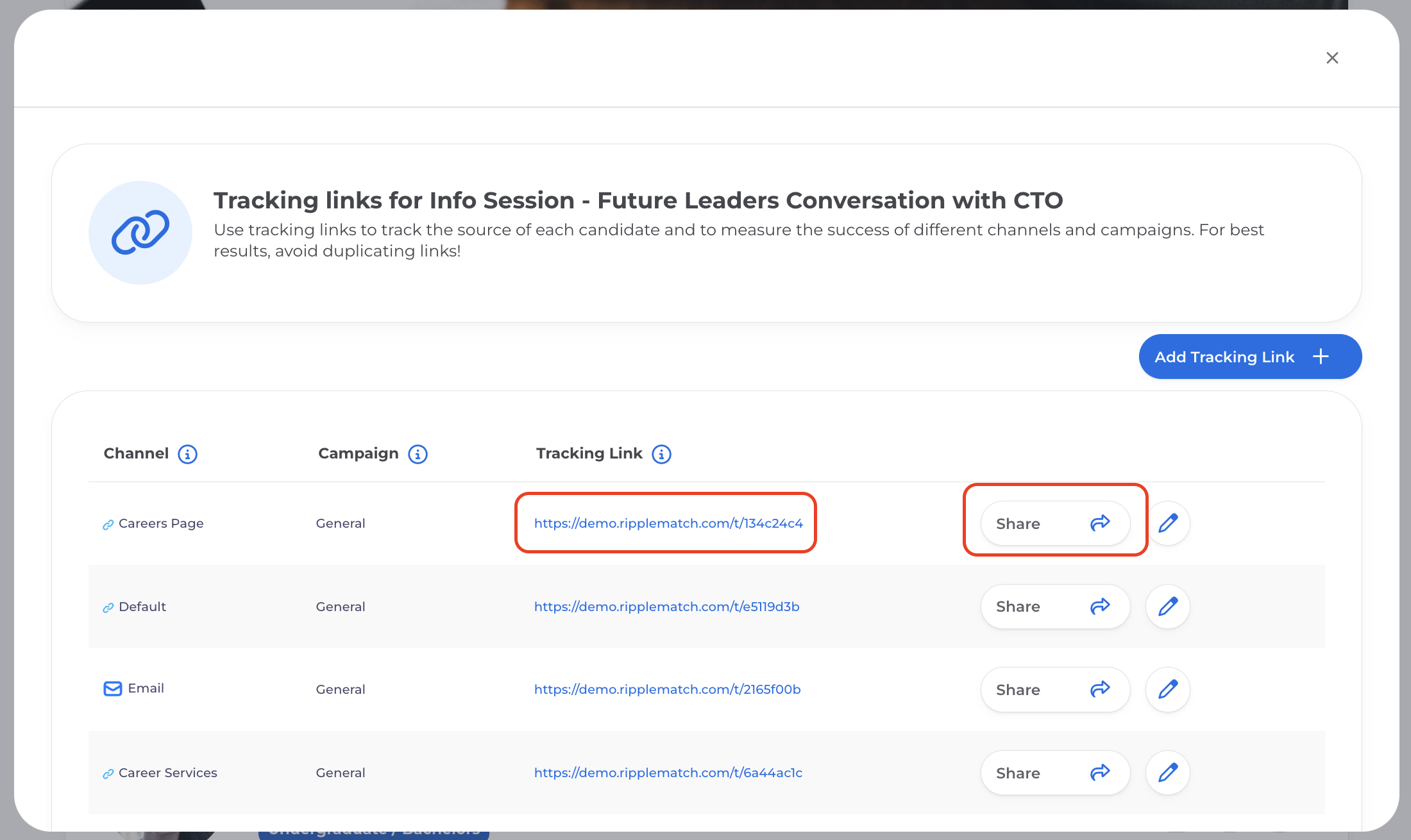Click the large chain link icon

coord(140,233)
